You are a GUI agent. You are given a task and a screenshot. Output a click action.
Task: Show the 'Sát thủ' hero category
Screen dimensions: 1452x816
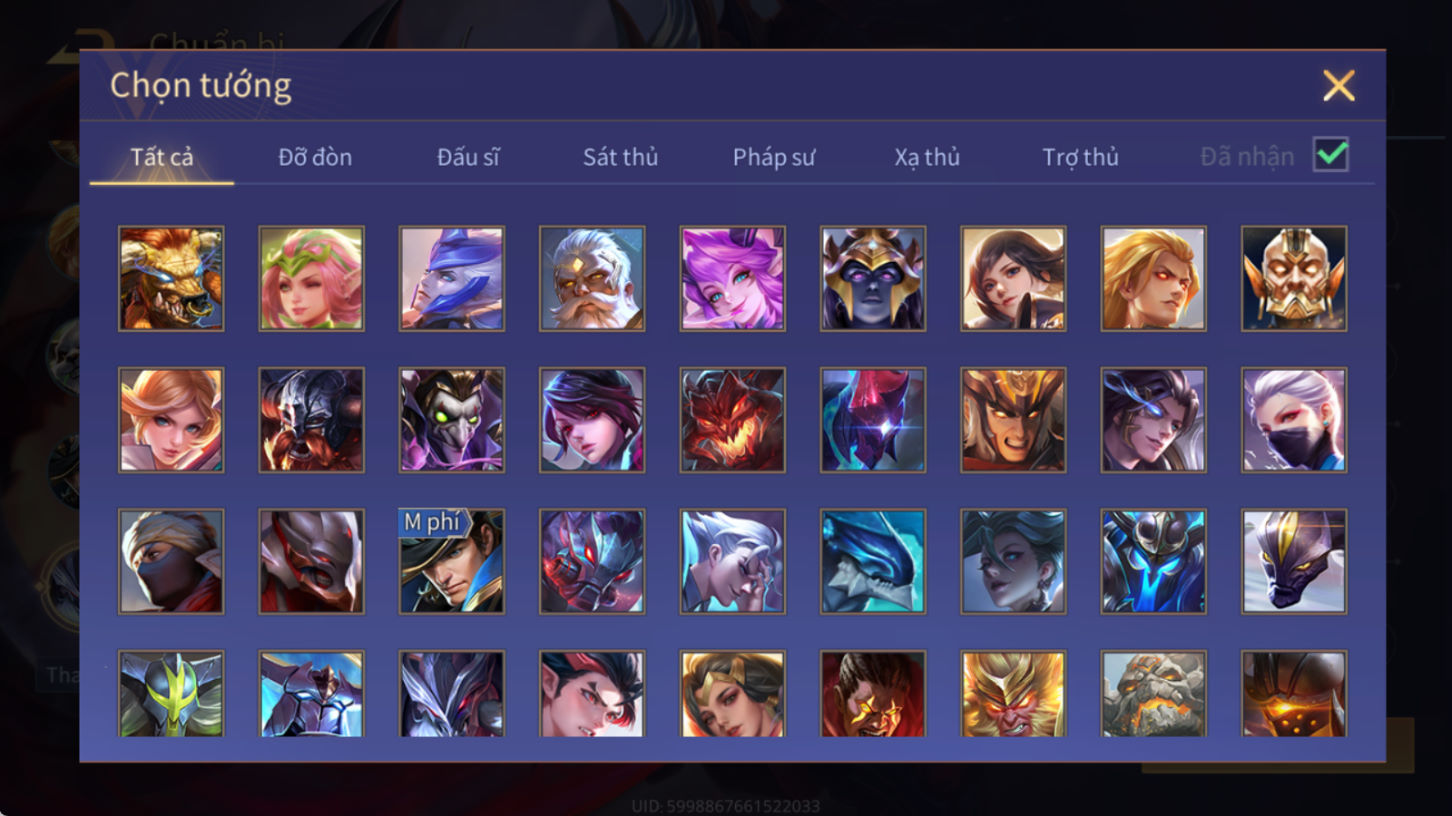click(x=620, y=157)
